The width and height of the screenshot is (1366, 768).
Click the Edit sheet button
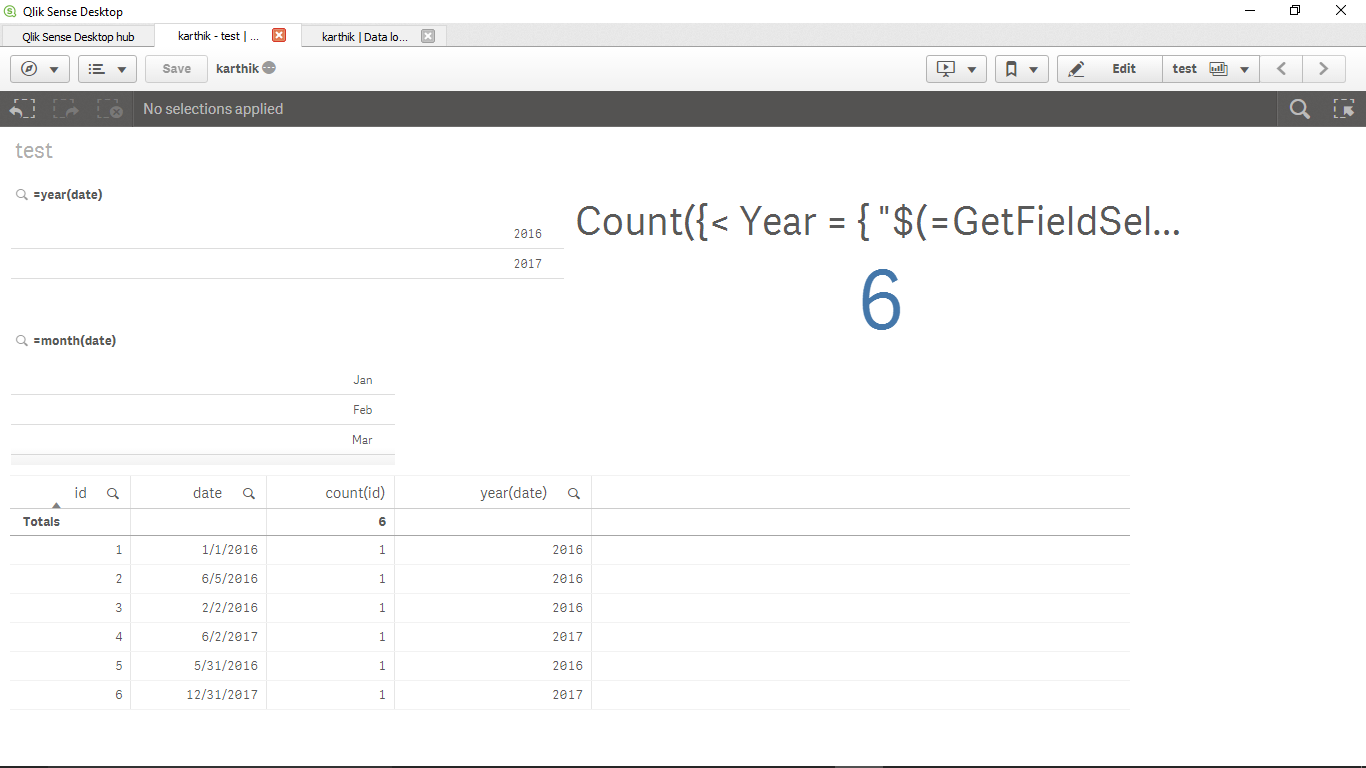[1109, 69]
